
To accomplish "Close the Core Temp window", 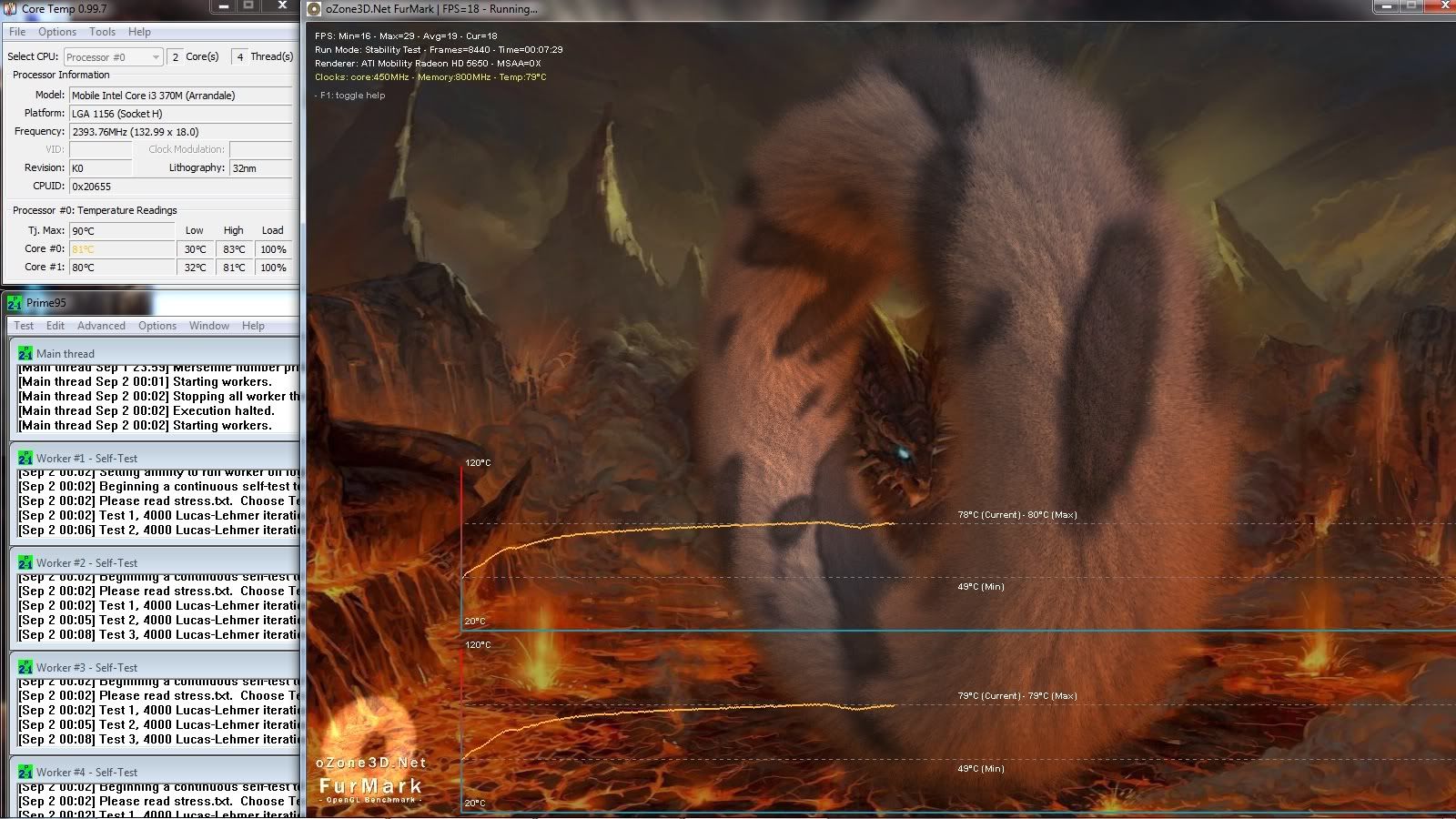I will click(x=282, y=6).
